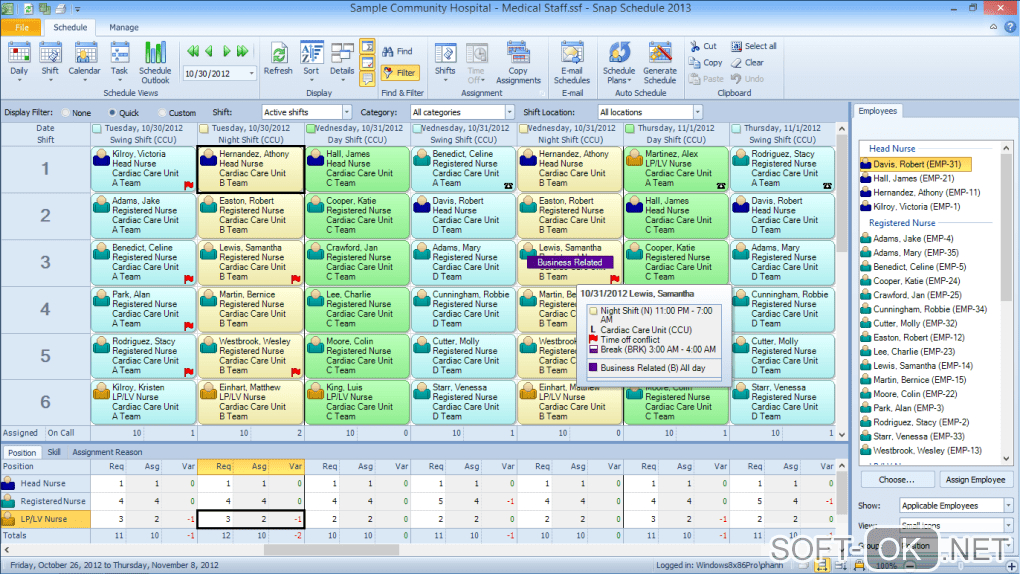Expand the Daily view dropdown arrow
The height and width of the screenshot is (574, 1020).
tap(19, 81)
